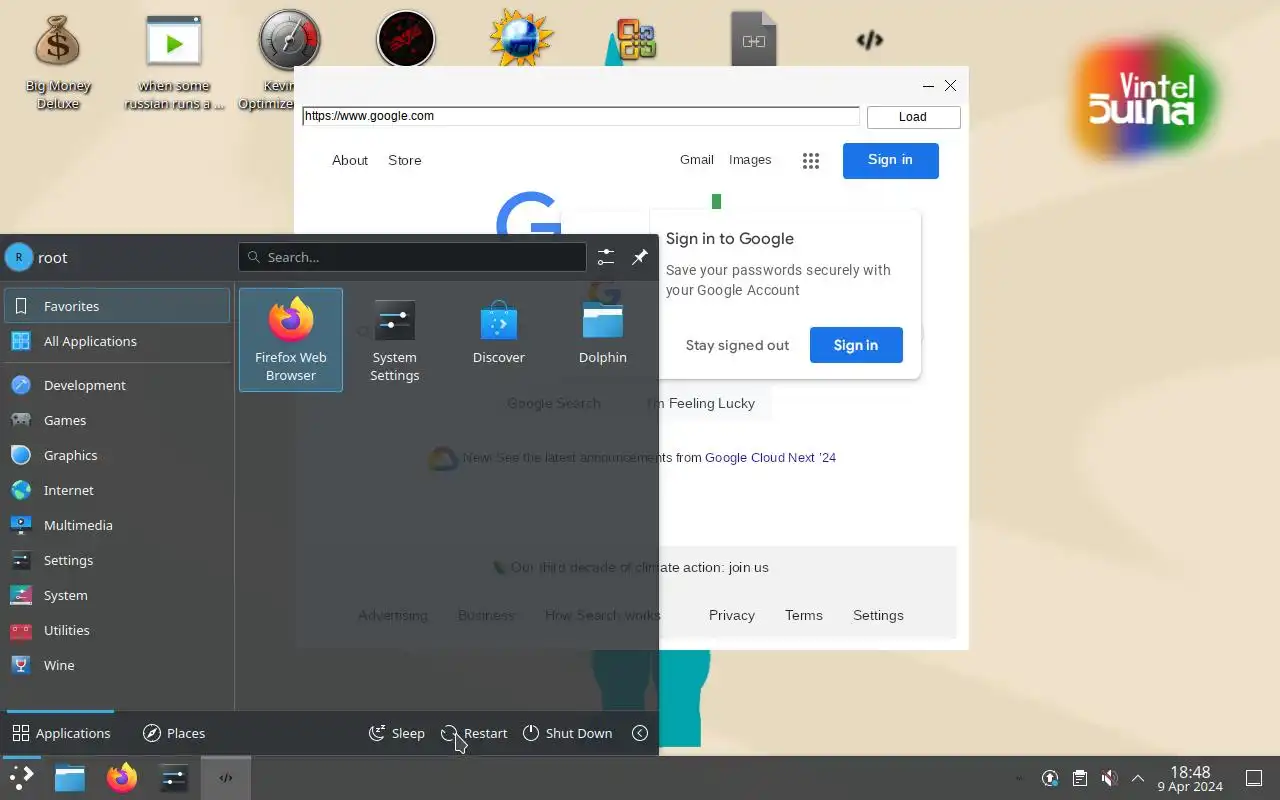
Task: Select All Applications category
Action: [x=117, y=341]
